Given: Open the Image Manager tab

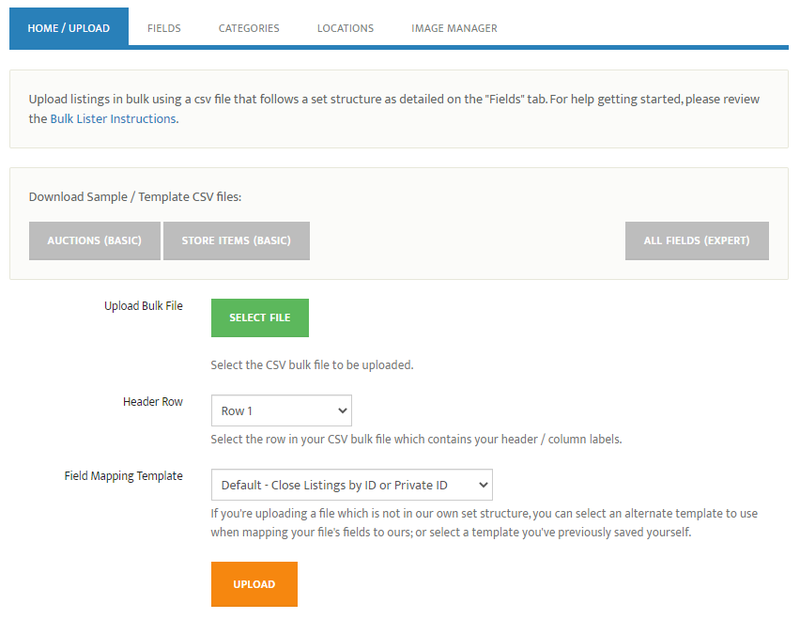Looking at the screenshot, I should [x=454, y=28].
